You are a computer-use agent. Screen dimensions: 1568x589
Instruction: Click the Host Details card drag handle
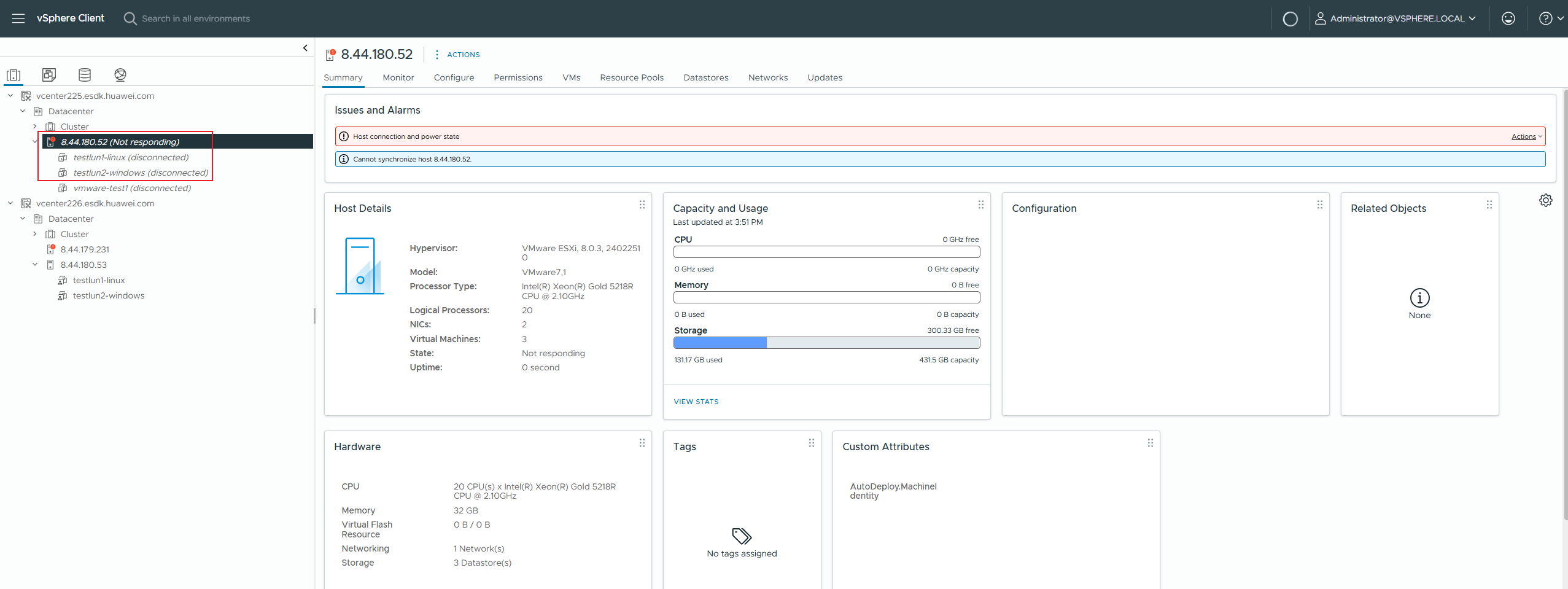642,205
